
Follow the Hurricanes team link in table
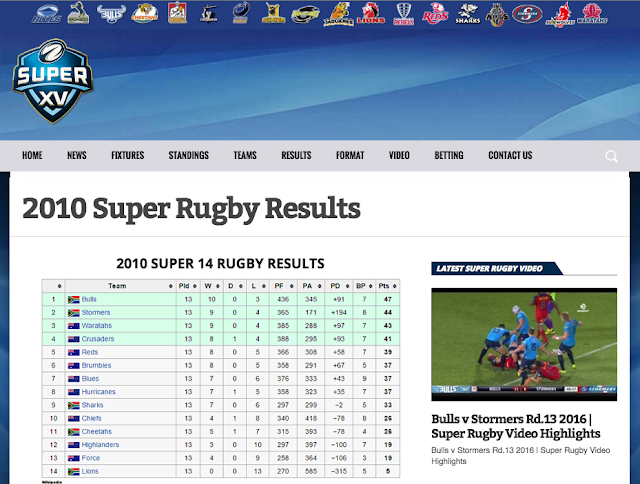(99, 392)
